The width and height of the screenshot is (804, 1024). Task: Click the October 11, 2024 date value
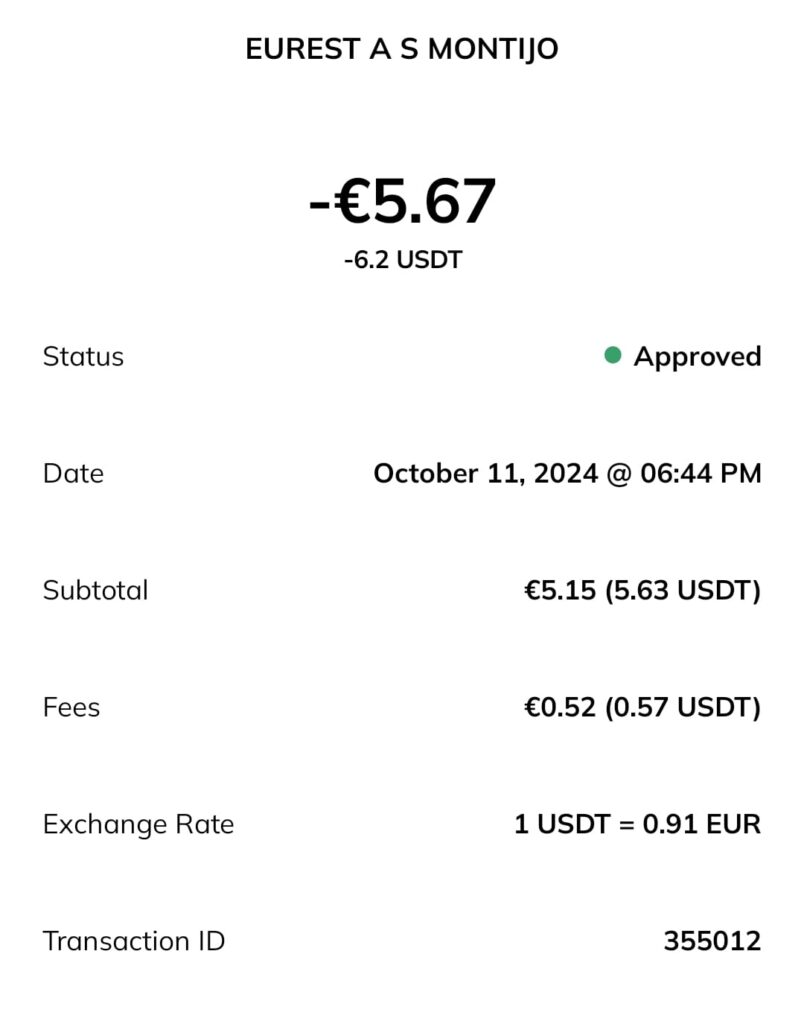pos(485,473)
